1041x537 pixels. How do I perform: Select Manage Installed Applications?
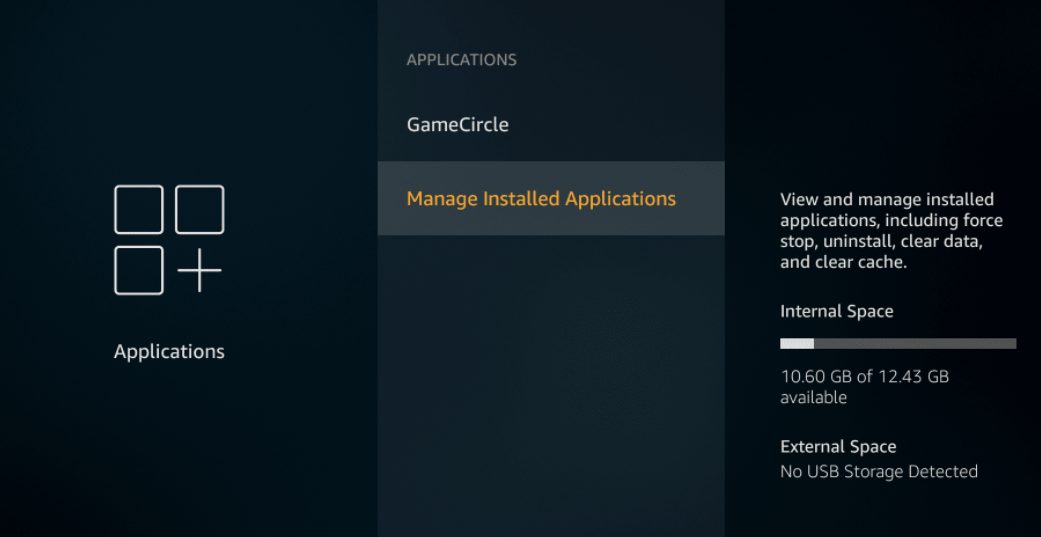click(551, 198)
